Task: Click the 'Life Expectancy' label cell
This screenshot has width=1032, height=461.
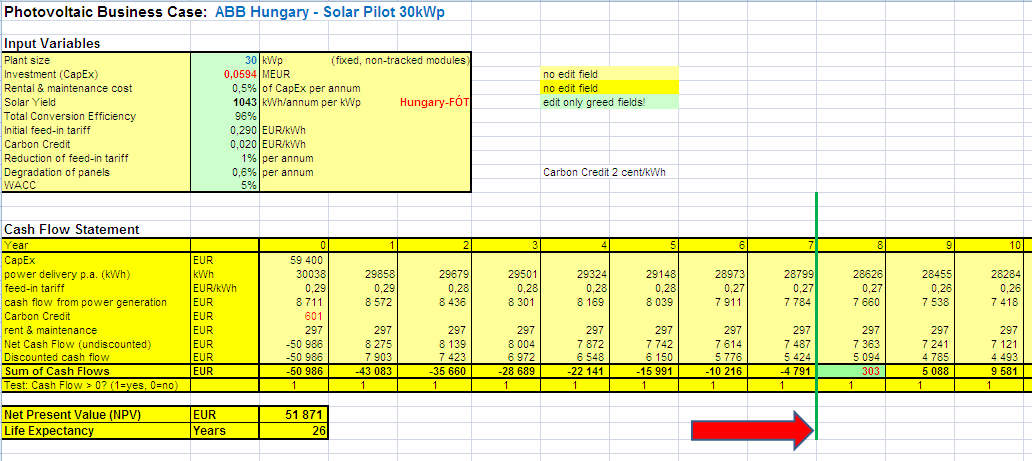Action: coord(96,431)
